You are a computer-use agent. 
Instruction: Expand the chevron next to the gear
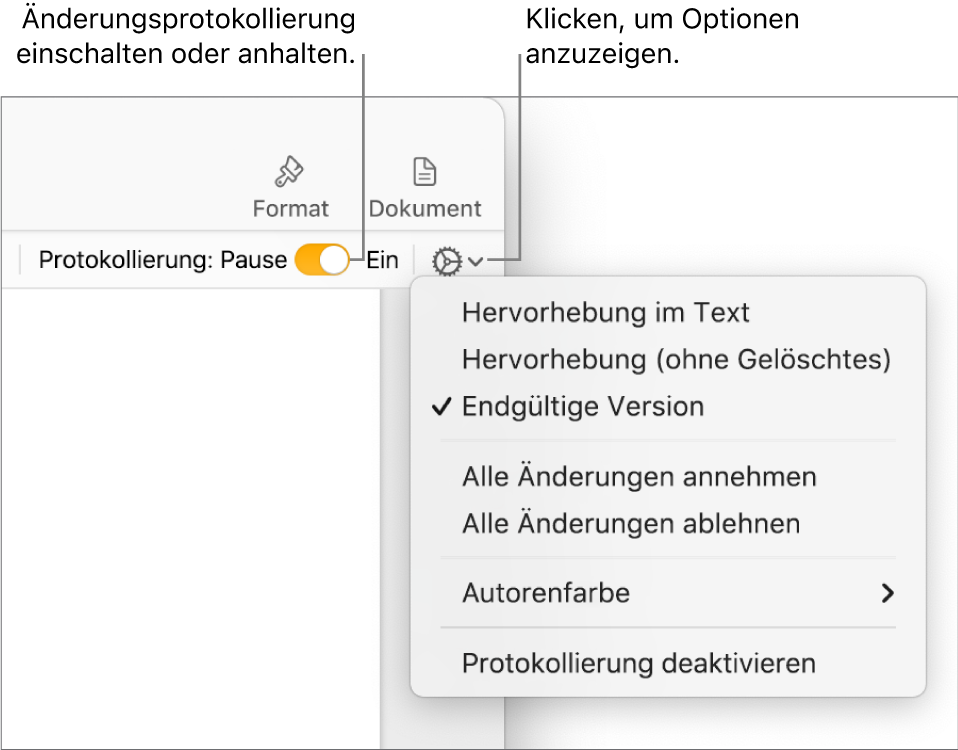[476, 262]
